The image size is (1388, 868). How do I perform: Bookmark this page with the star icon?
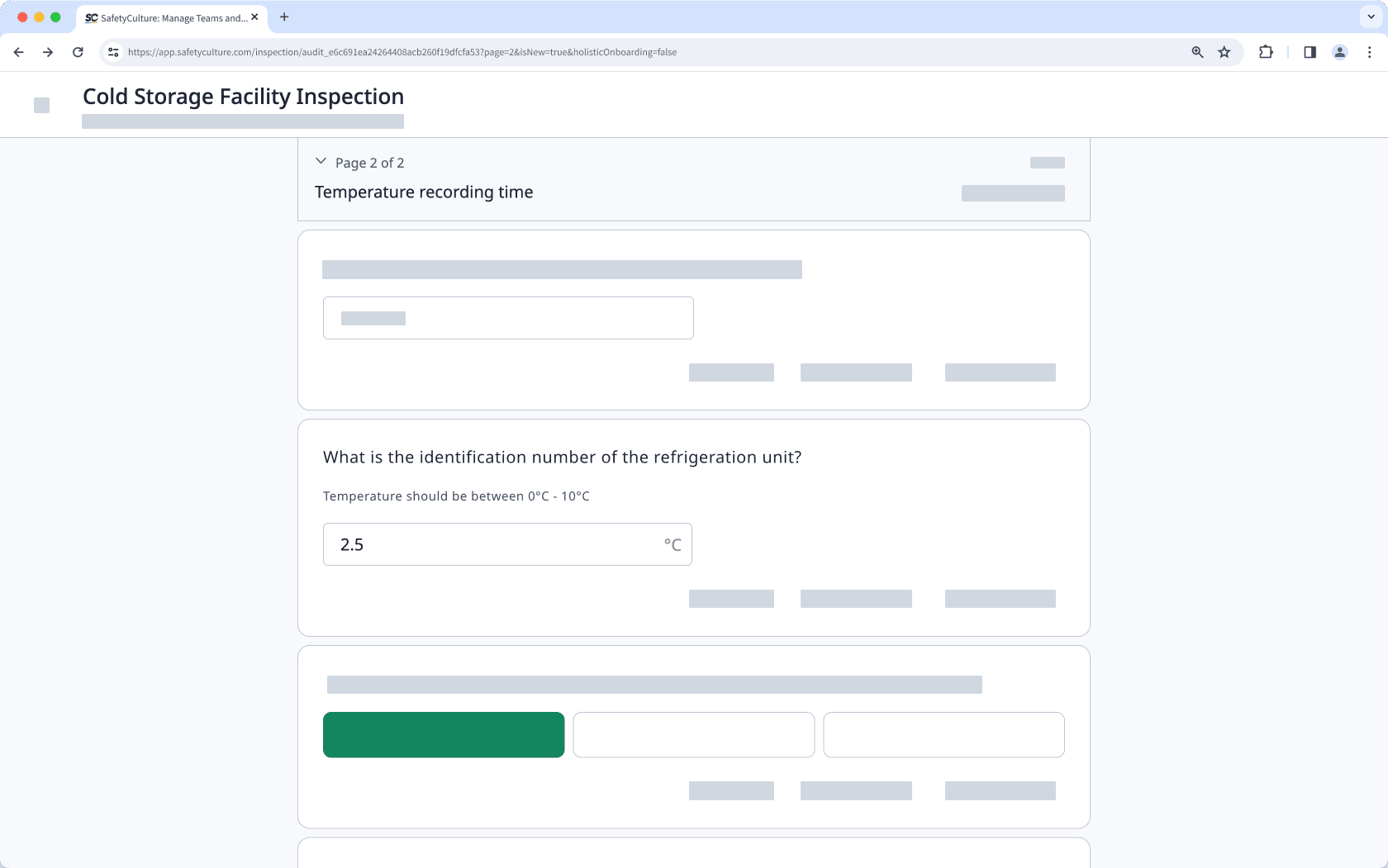1224,52
